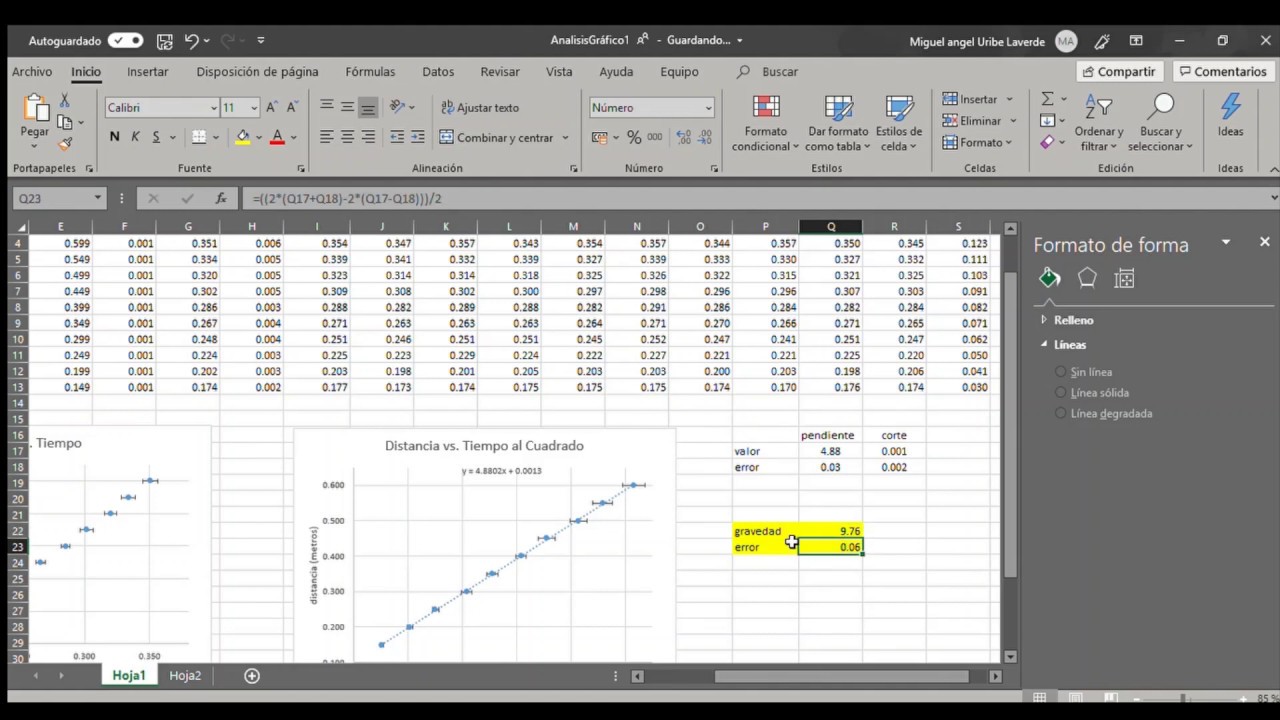Click the increase decimals icon
This screenshot has height=720, width=1280.
pos(684,137)
